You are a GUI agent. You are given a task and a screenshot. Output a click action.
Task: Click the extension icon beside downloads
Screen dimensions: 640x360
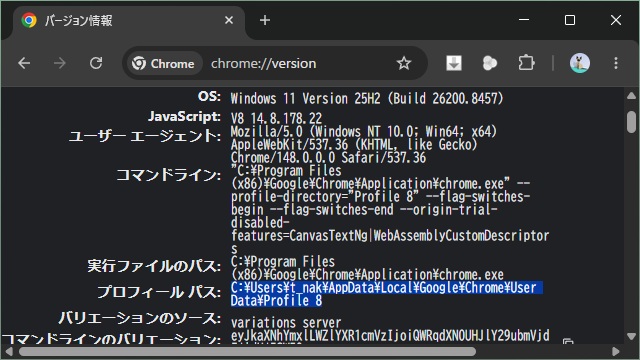pyautogui.click(x=490, y=63)
